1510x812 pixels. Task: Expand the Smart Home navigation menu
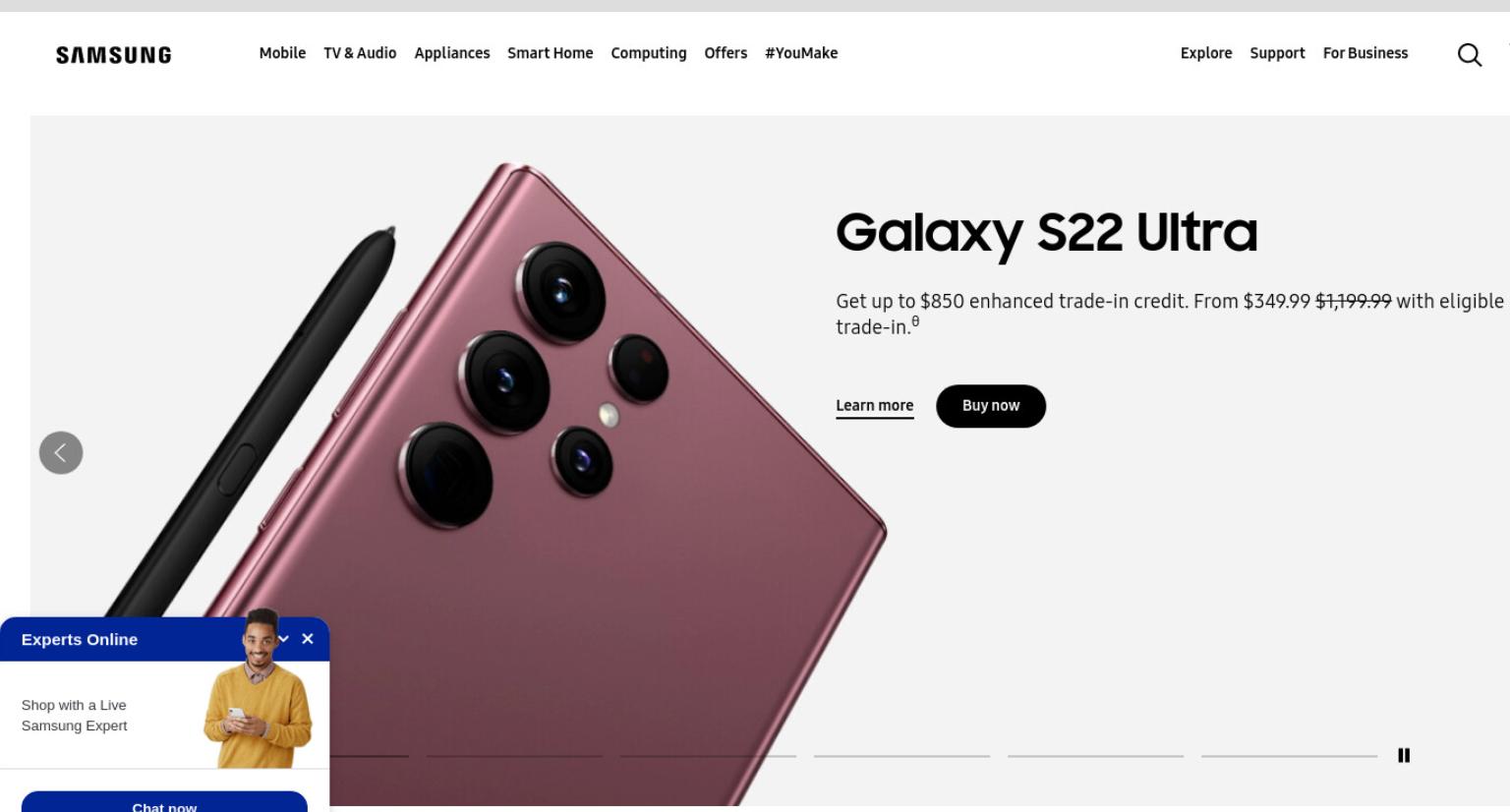click(551, 53)
